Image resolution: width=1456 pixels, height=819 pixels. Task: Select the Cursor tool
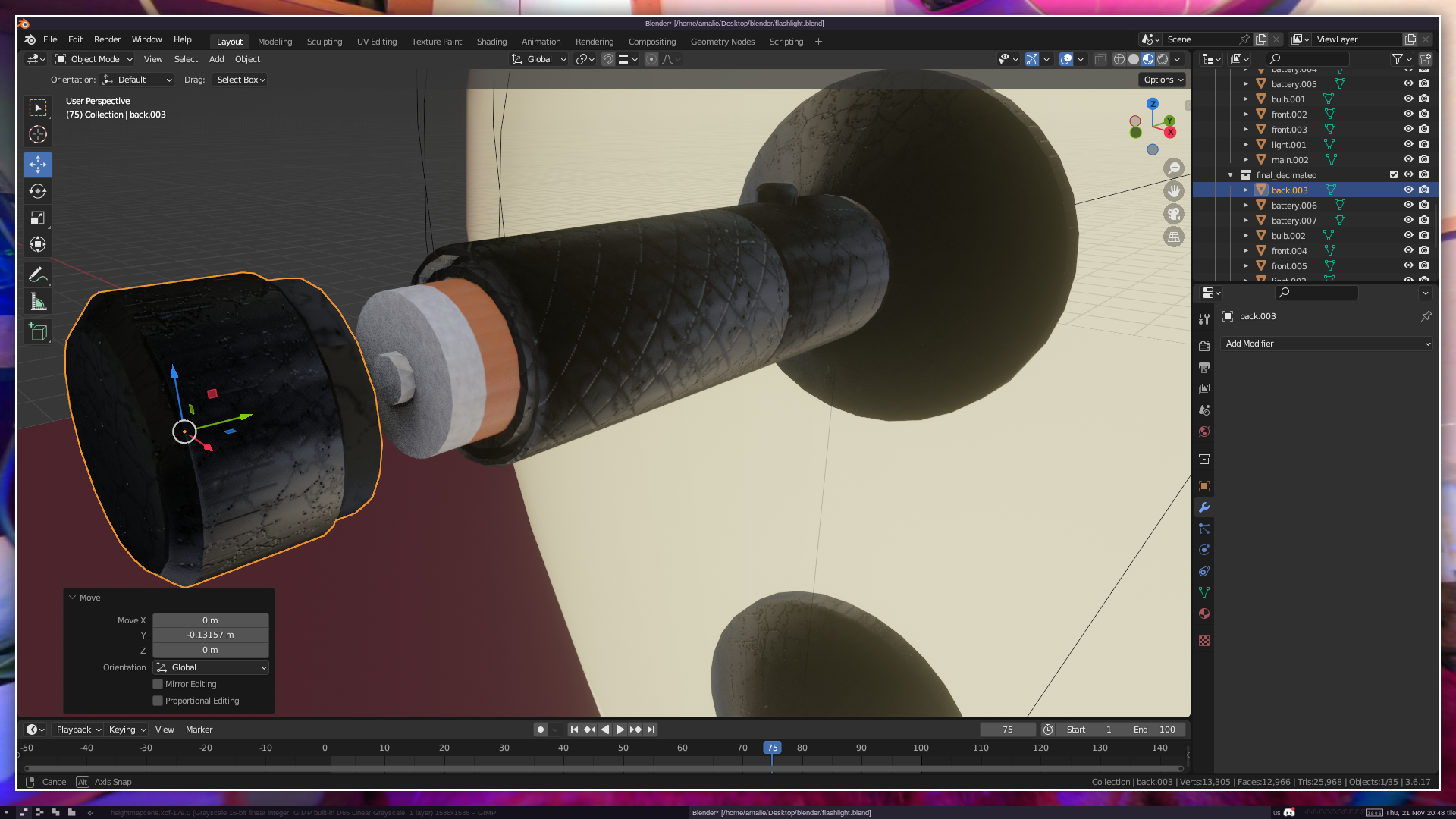38,135
